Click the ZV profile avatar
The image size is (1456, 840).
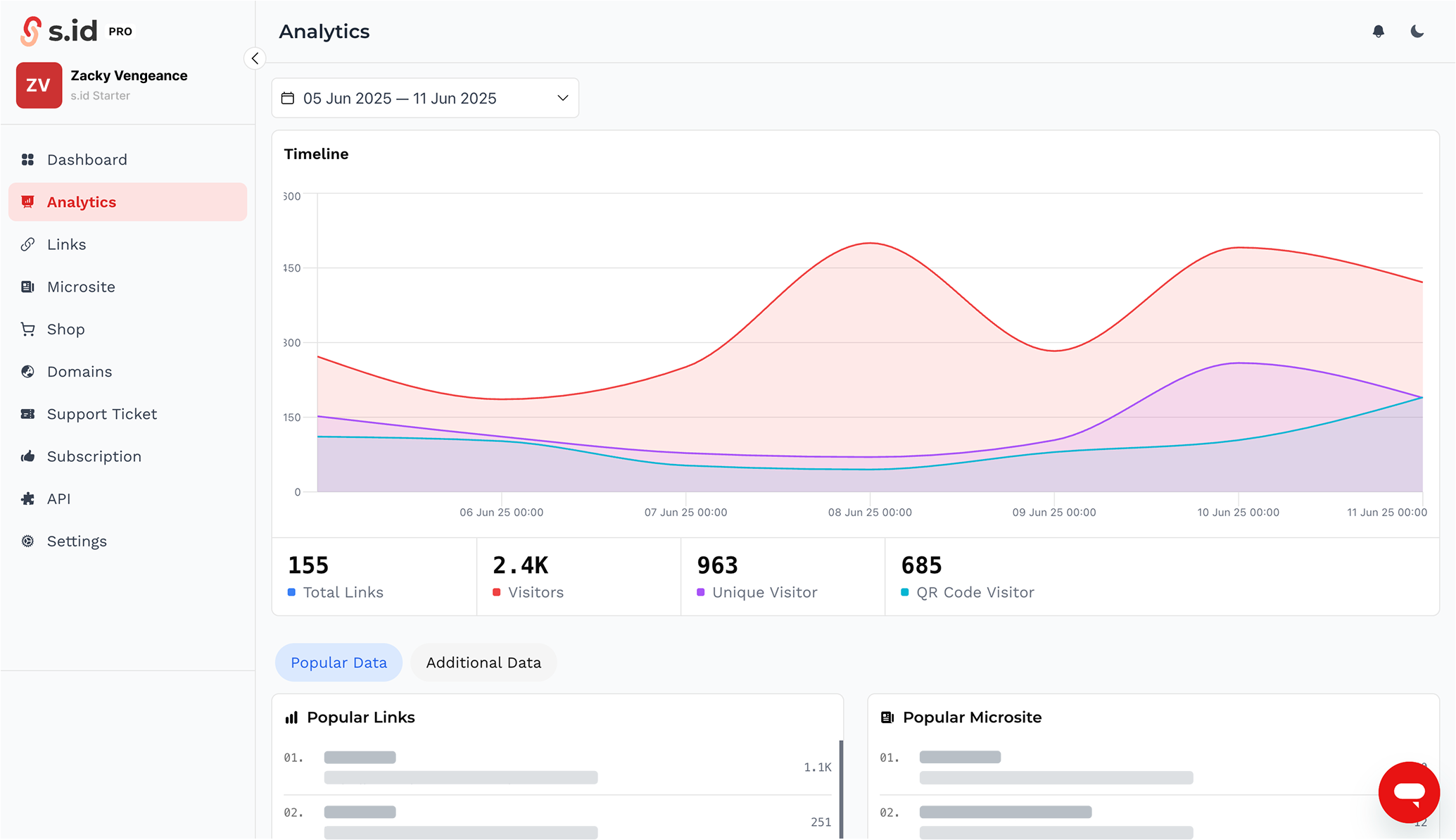[39, 85]
